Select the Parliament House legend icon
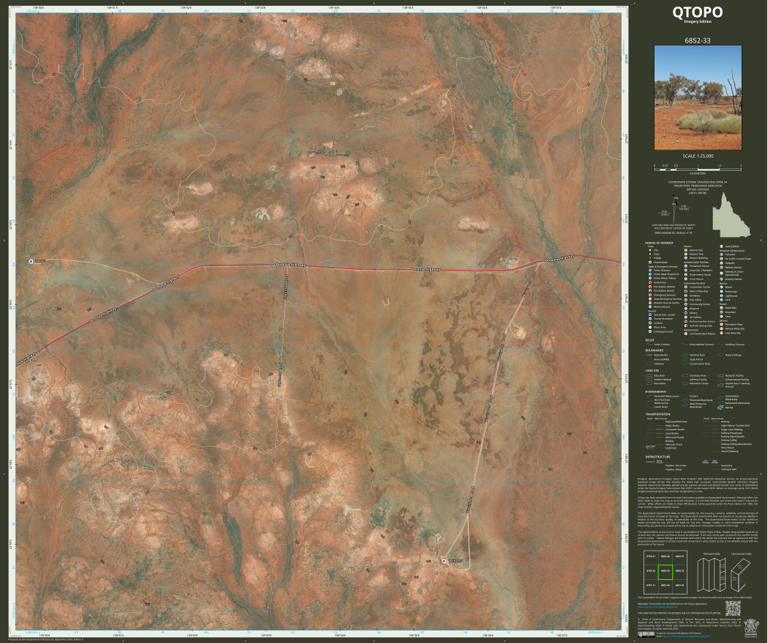The height and width of the screenshot is (643, 768). [686, 266]
